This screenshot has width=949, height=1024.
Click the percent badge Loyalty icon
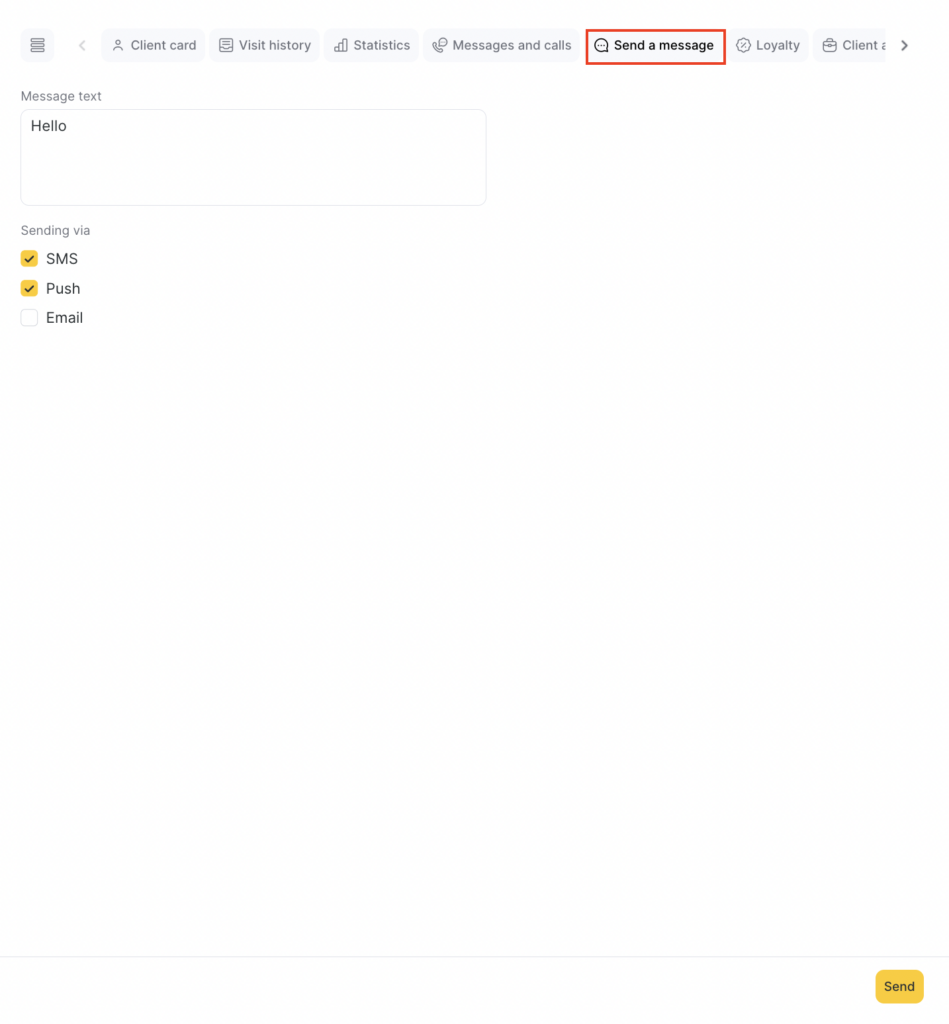743,45
